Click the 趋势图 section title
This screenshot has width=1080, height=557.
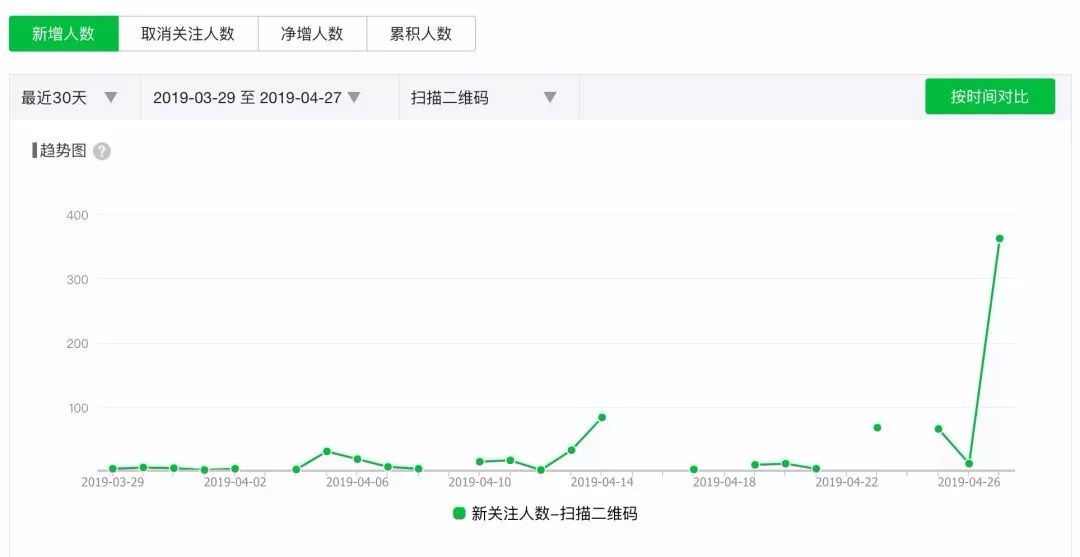tap(62, 151)
